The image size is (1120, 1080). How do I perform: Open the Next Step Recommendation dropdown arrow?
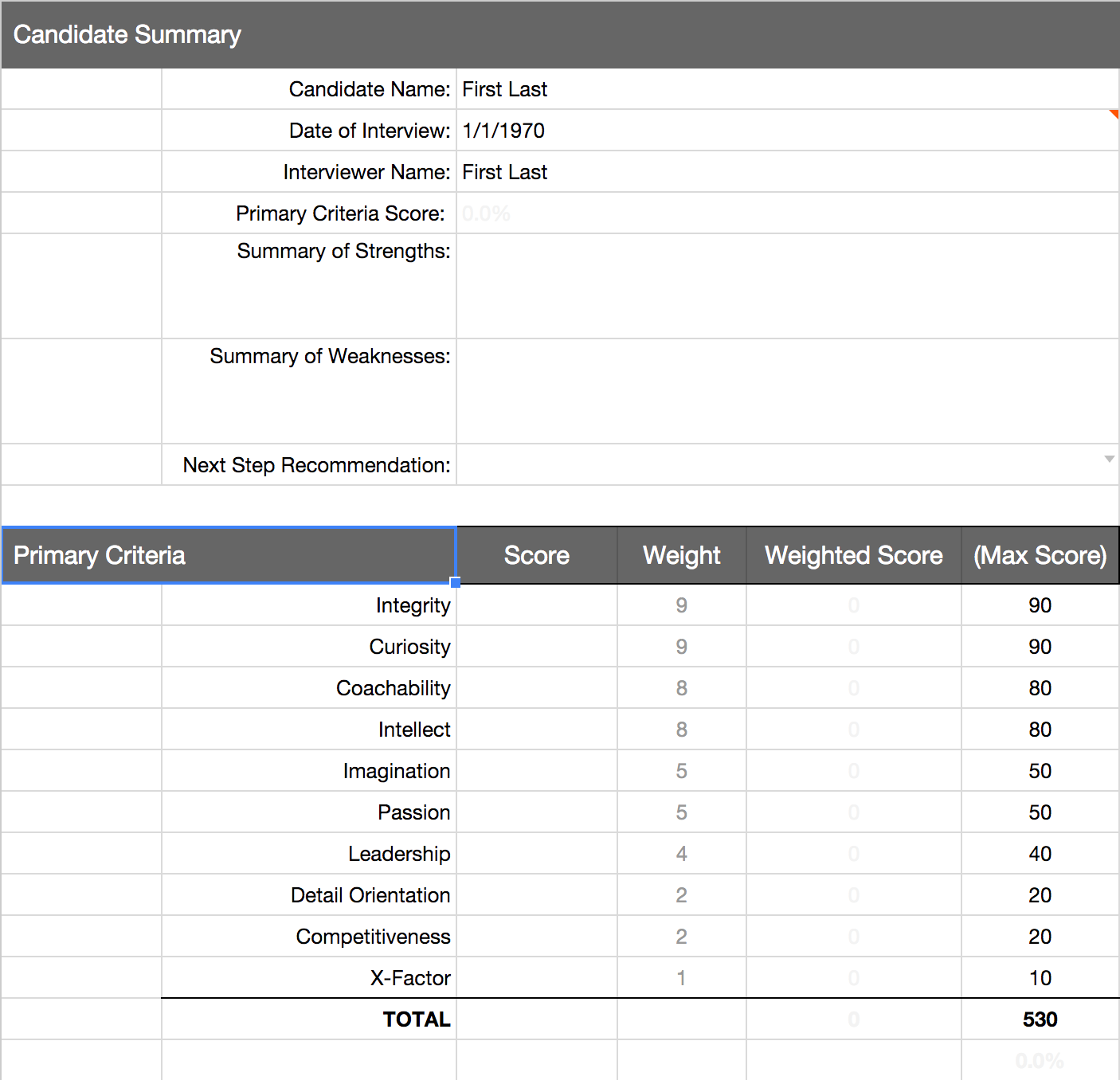[x=1109, y=459]
